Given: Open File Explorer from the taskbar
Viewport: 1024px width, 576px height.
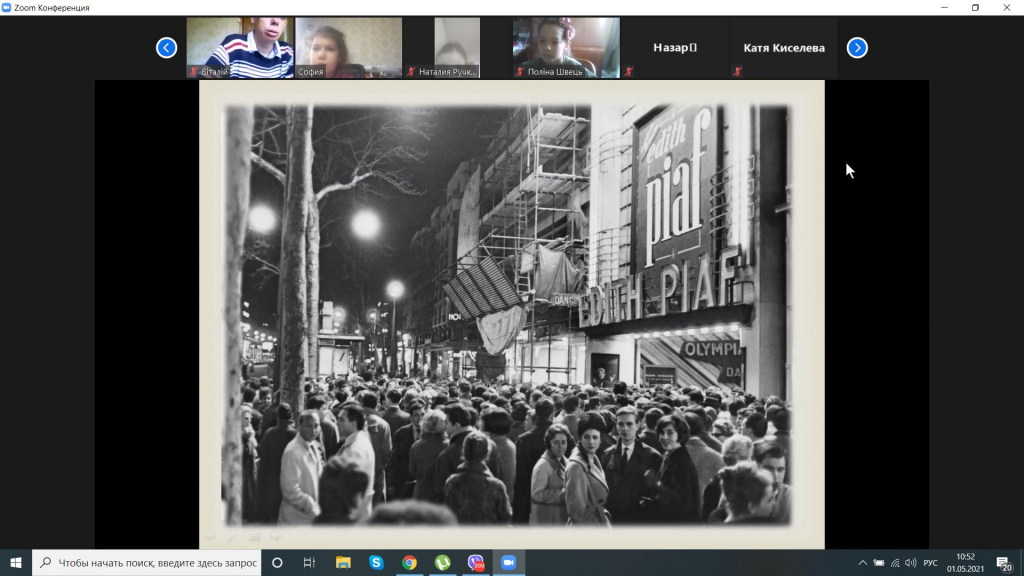Looking at the screenshot, I should tap(343, 562).
